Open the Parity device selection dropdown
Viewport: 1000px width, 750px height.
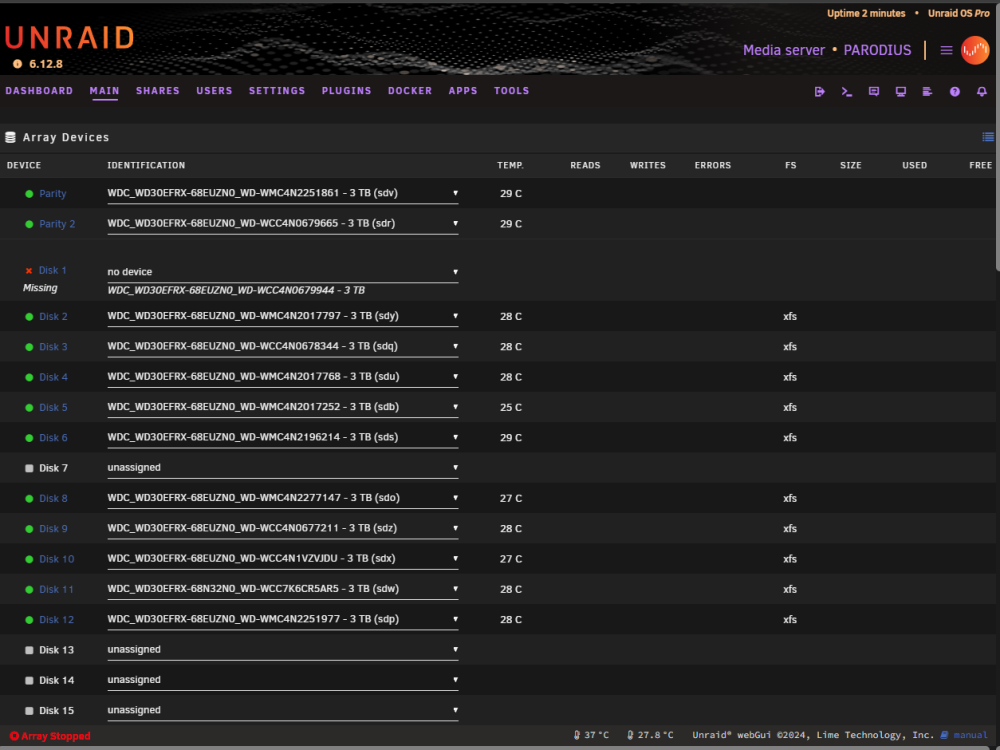coord(283,193)
